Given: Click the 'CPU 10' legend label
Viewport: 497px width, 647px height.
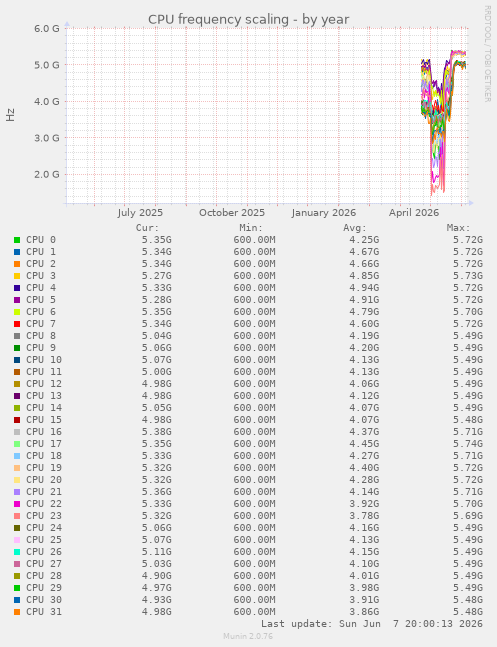Looking at the screenshot, I should tap(44, 359).
